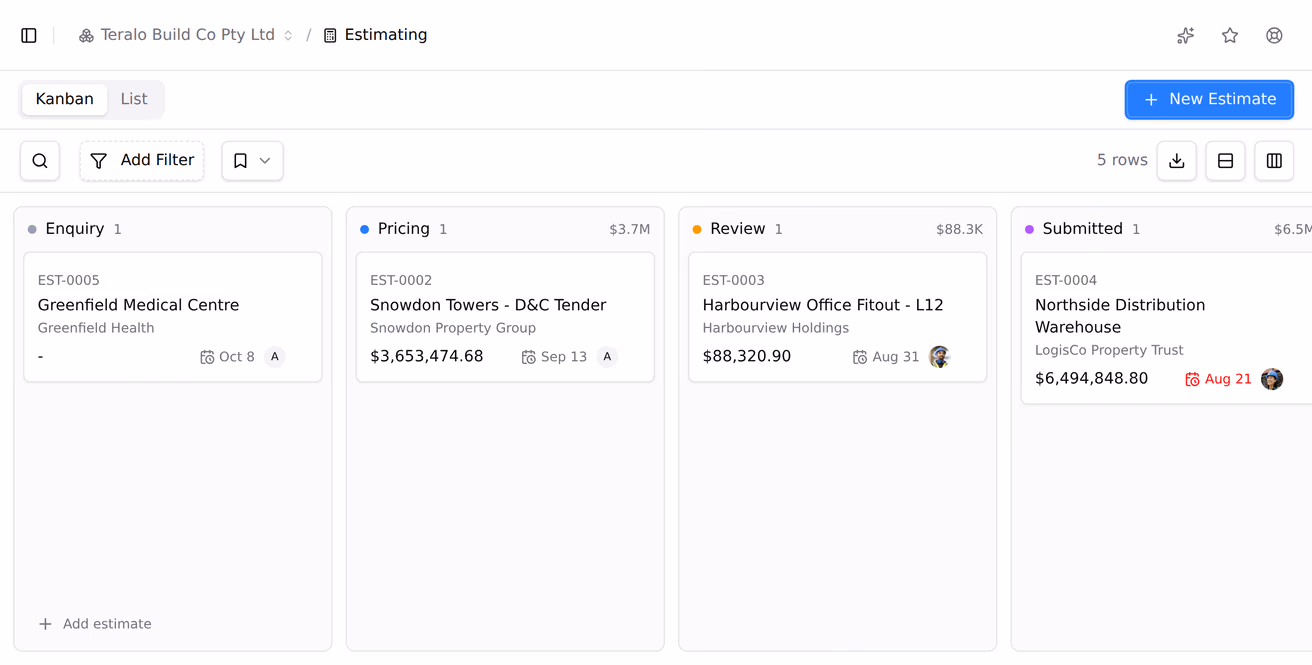Click the Add Filter button

[x=142, y=161]
